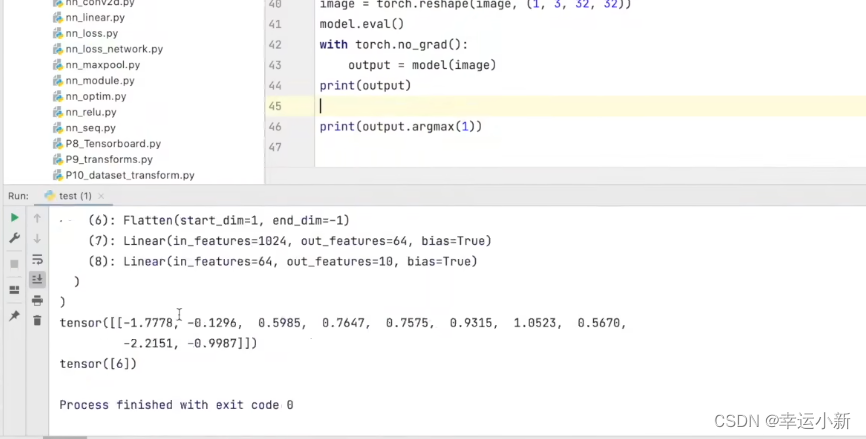Select nn_loss_network.py file
The image size is (866, 439).
[x=114, y=49]
